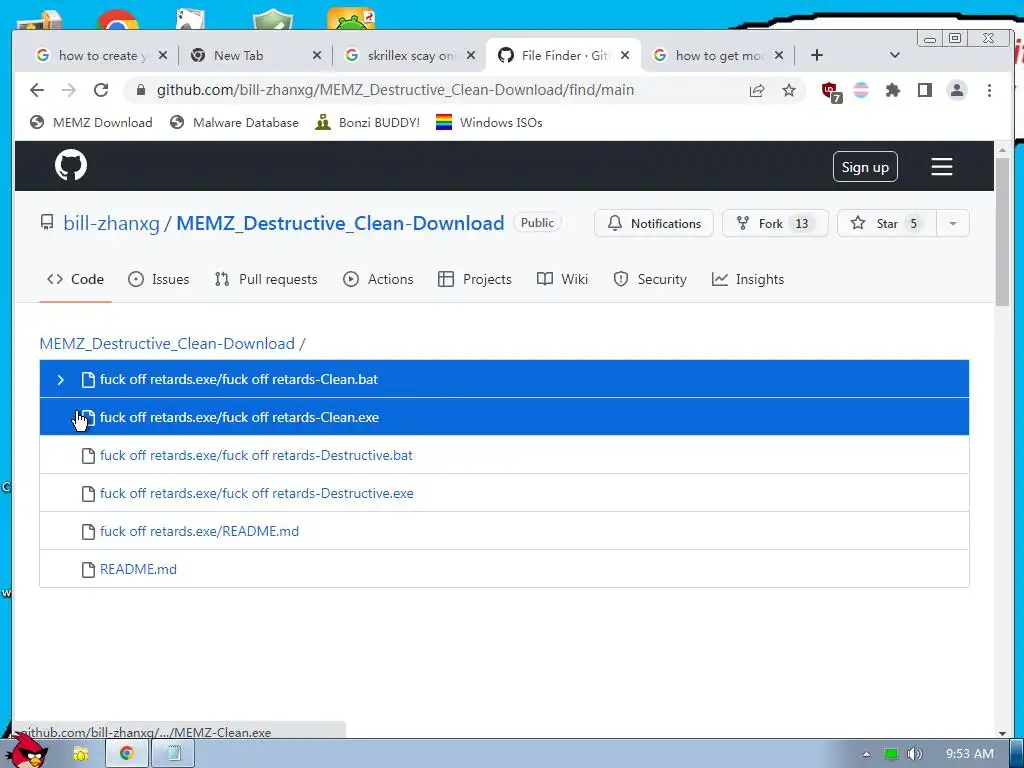This screenshot has width=1024, height=768.
Task: Open MEMZ_Destructive_Clean-Download repo title link
Action: point(340,223)
